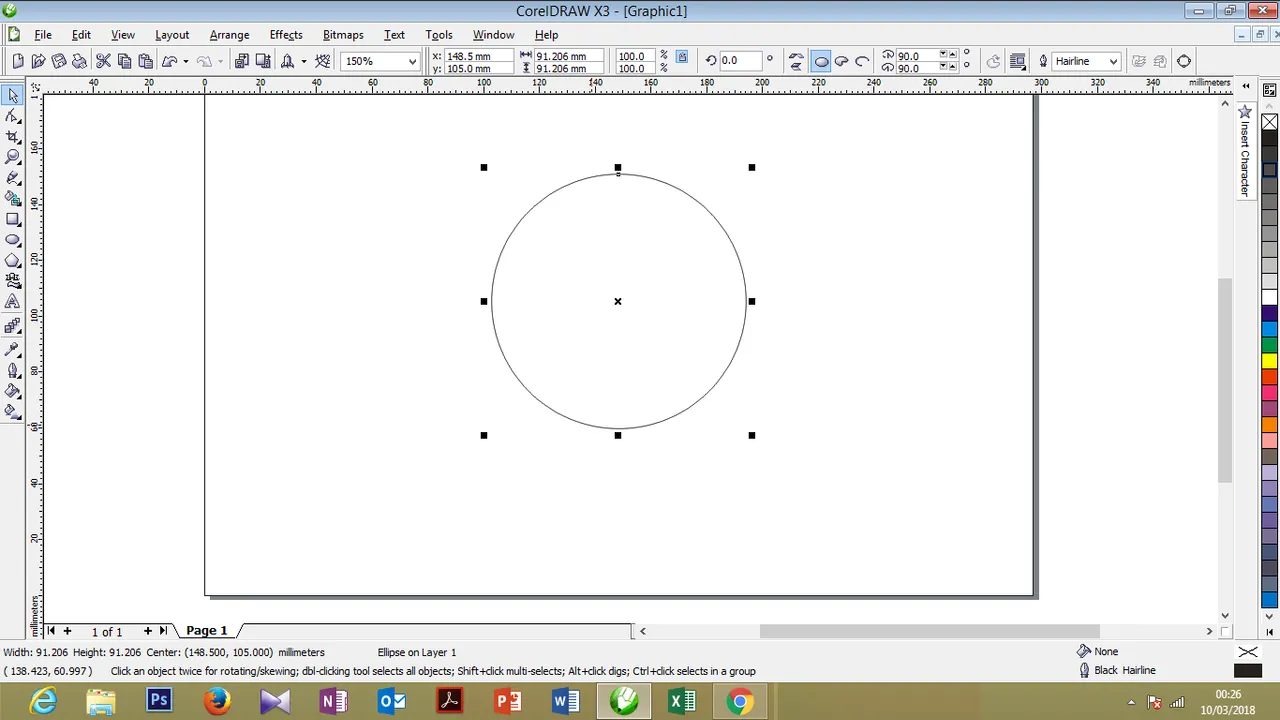Click the Paste icon
The image size is (1280, 720).
tap(146, 61)
